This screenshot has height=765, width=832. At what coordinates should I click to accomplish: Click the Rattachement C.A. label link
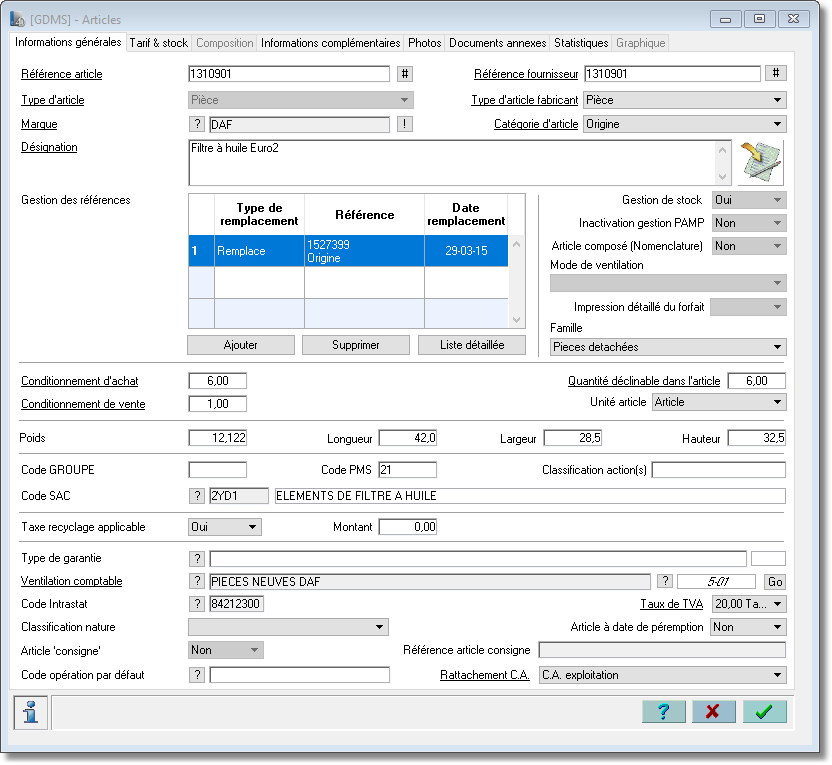[485, 675]
